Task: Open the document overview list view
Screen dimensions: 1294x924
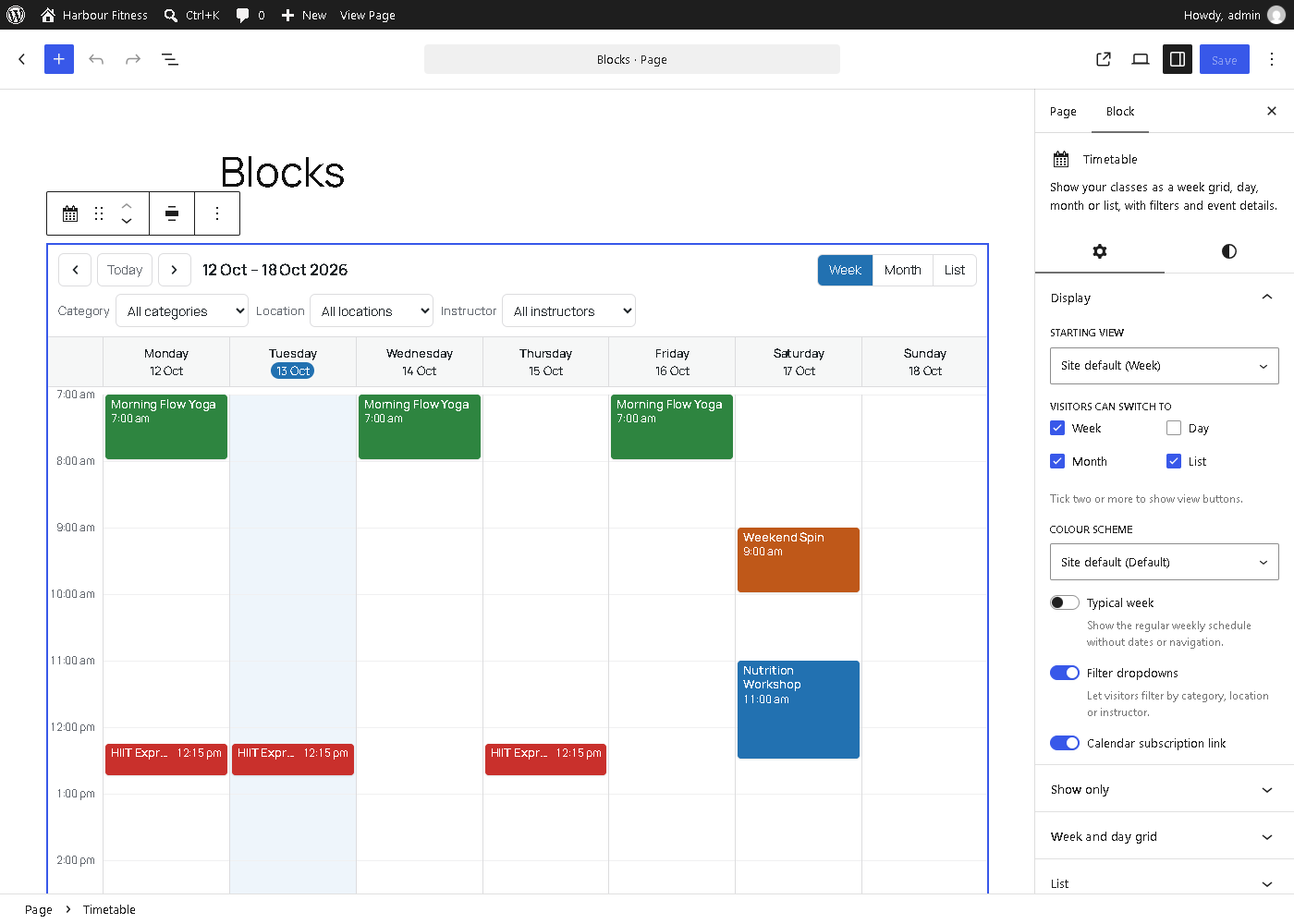Action: [170, 59]
